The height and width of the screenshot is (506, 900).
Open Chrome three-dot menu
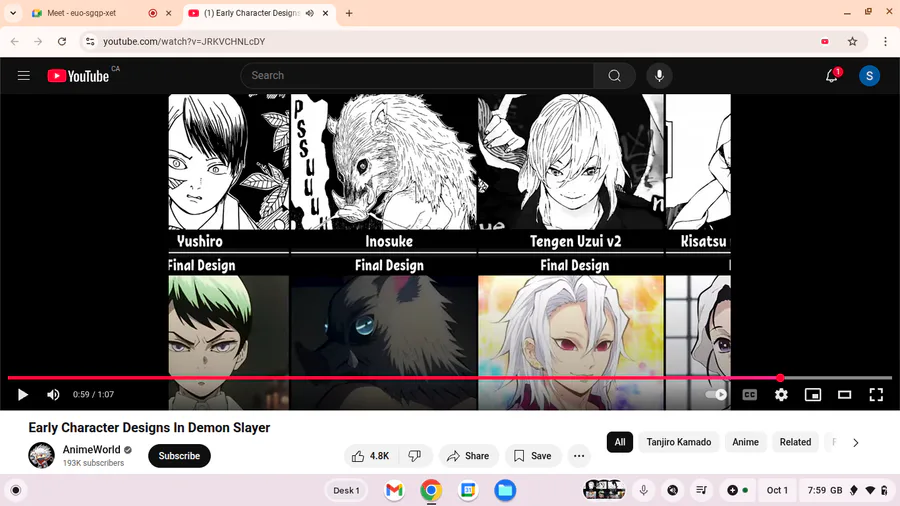click(885, 41)
